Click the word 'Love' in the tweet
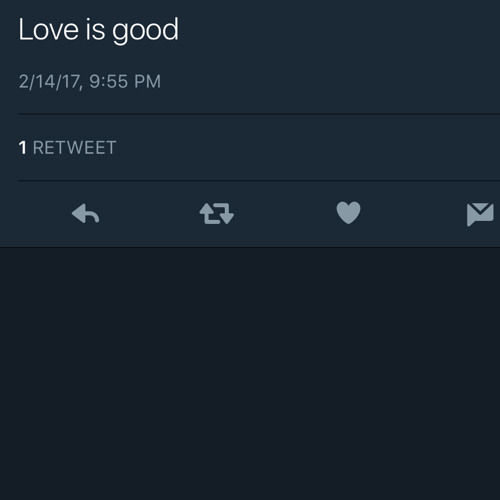 48,30
